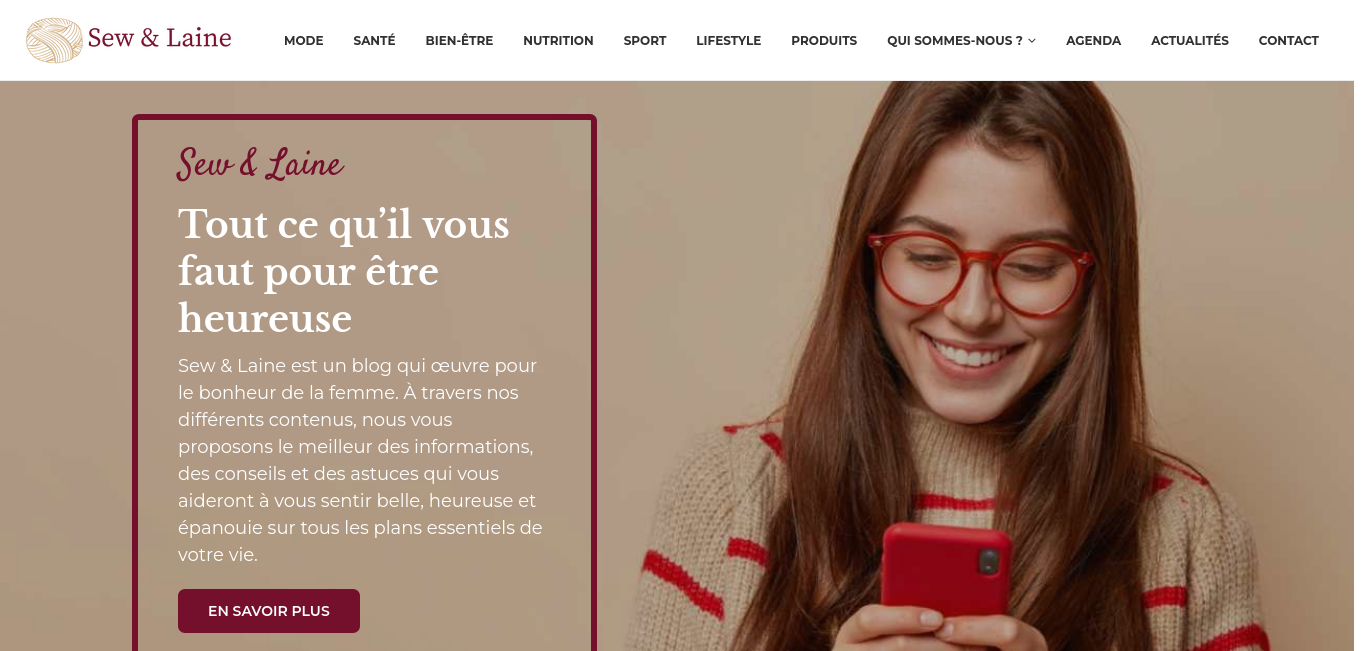The image size is (1366, 651).
Task: Click the chevron next to QUI SOMMES-NOUS
Action: point(1032,41)
